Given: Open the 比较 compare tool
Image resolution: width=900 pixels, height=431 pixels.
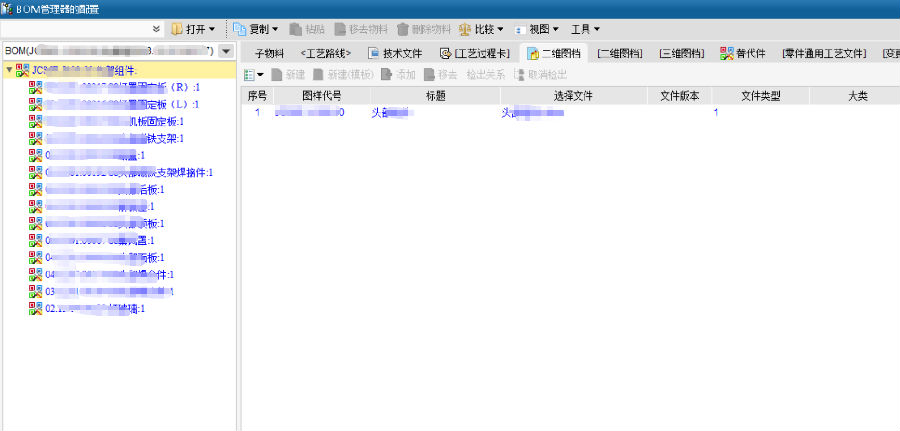Looking at the screenshot, I should coord(481,29).
